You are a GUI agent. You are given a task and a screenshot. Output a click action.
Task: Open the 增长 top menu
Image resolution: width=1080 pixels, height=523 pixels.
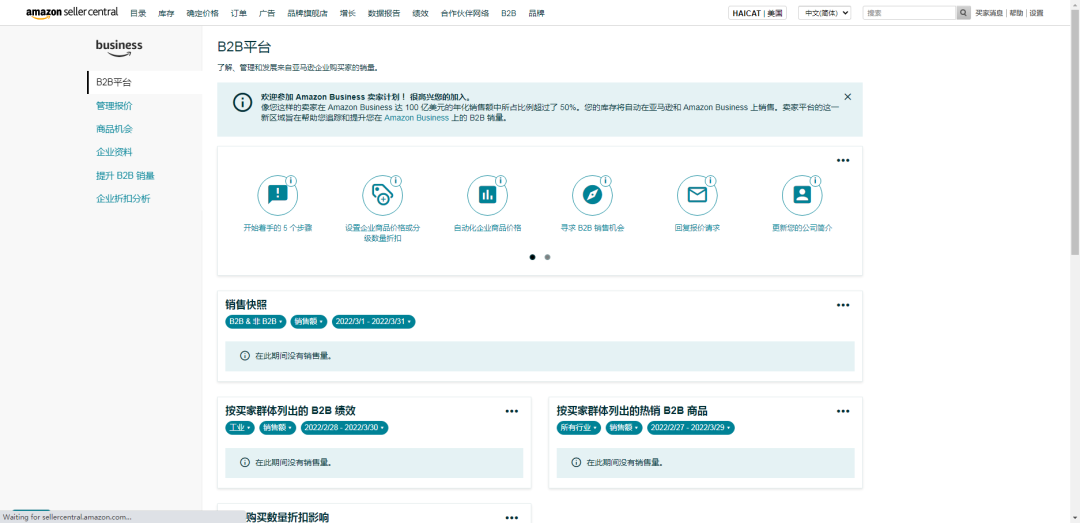[348, 13]
